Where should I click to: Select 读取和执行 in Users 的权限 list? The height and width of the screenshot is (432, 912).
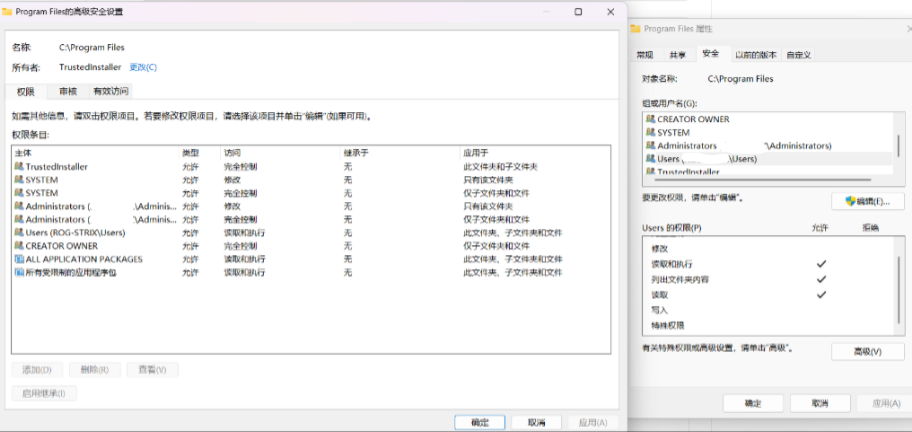pos(672,264)
